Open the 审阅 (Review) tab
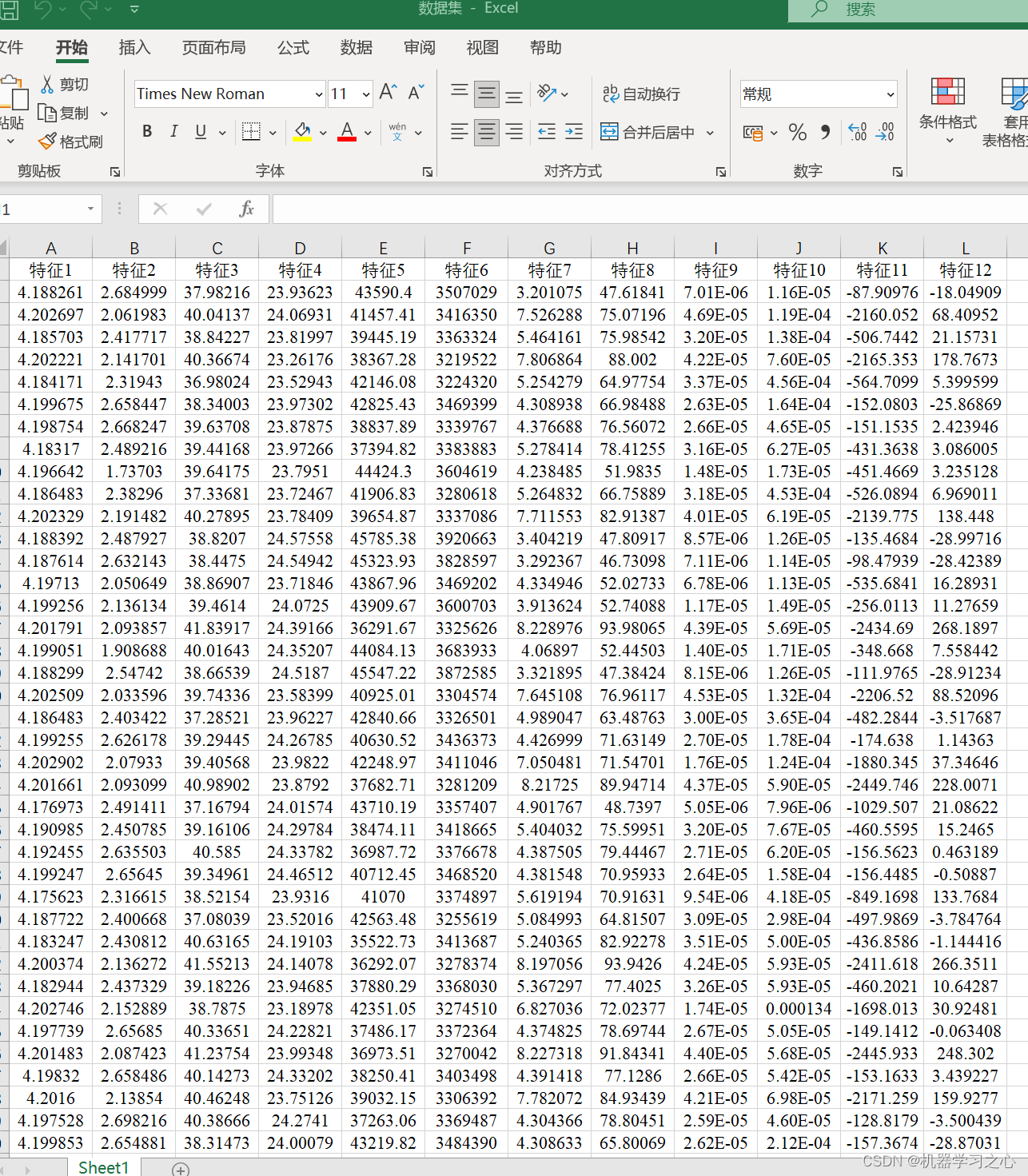The width and height of the screenshot is (1028, 1176). pos(420,47)
